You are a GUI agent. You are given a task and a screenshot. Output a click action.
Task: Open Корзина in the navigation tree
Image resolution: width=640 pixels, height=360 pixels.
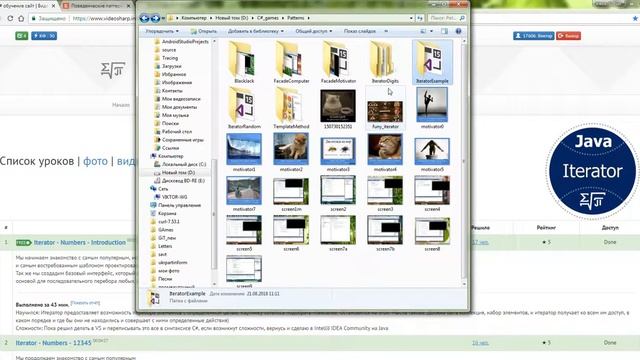[163, 213]
